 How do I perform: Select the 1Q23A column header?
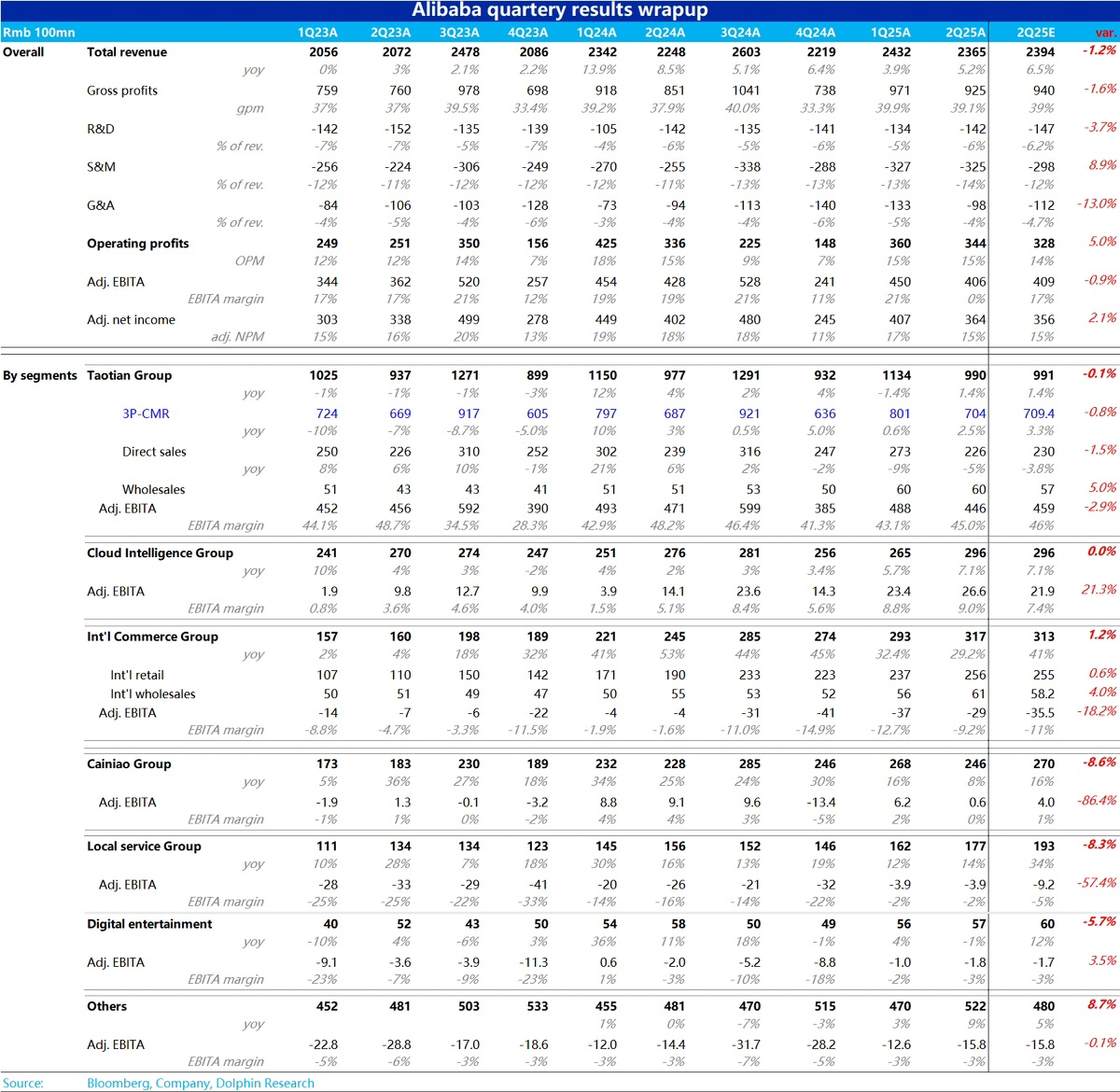click(x=317, y=33)
